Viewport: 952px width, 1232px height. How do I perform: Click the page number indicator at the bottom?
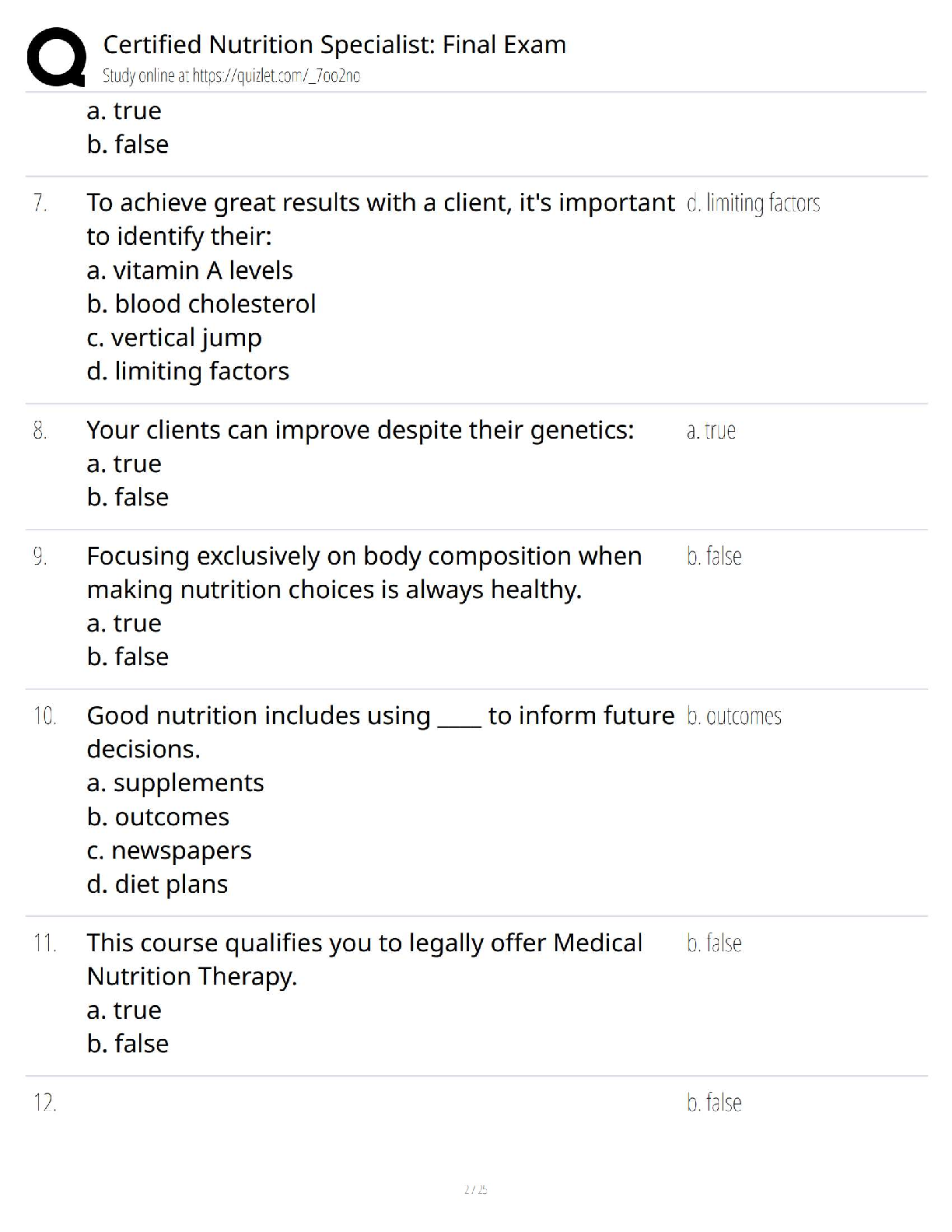click(475, 1189)
